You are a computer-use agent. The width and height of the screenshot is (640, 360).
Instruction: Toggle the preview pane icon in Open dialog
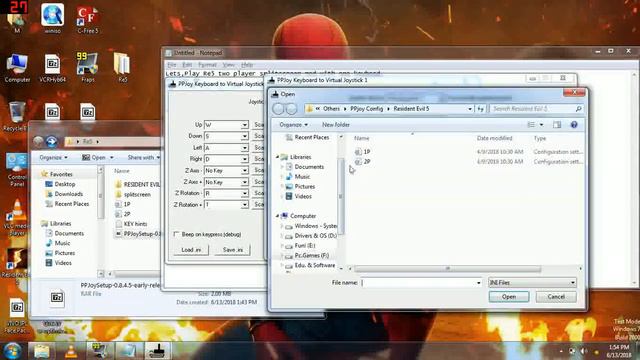click(x=557, y=125)
